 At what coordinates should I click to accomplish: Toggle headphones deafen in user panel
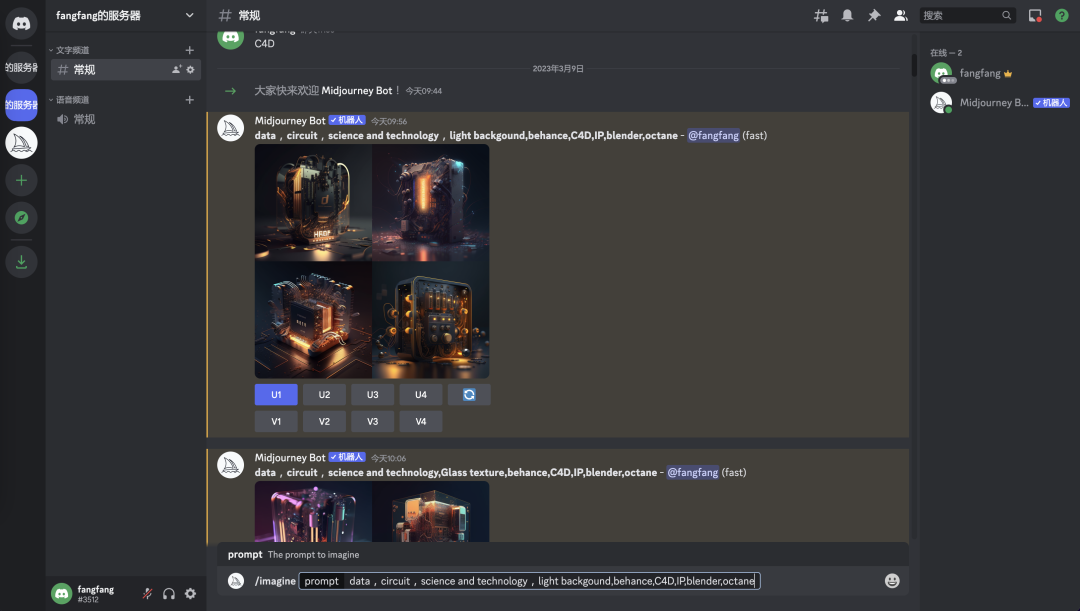point(169,594)
